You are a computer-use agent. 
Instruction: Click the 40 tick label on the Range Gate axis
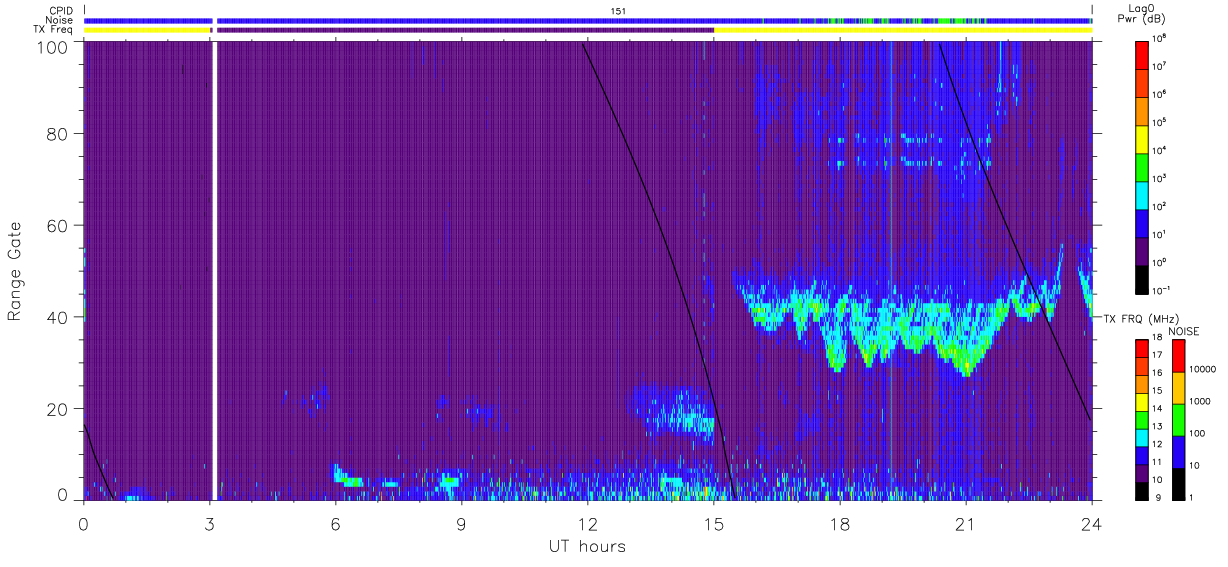click(x=57, y=317)
